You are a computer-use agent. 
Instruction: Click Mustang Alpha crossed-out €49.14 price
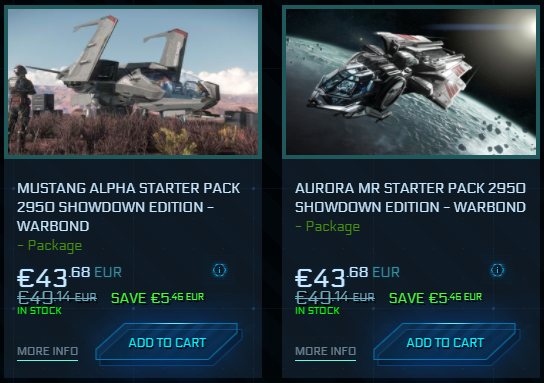[x=57, y=298]
